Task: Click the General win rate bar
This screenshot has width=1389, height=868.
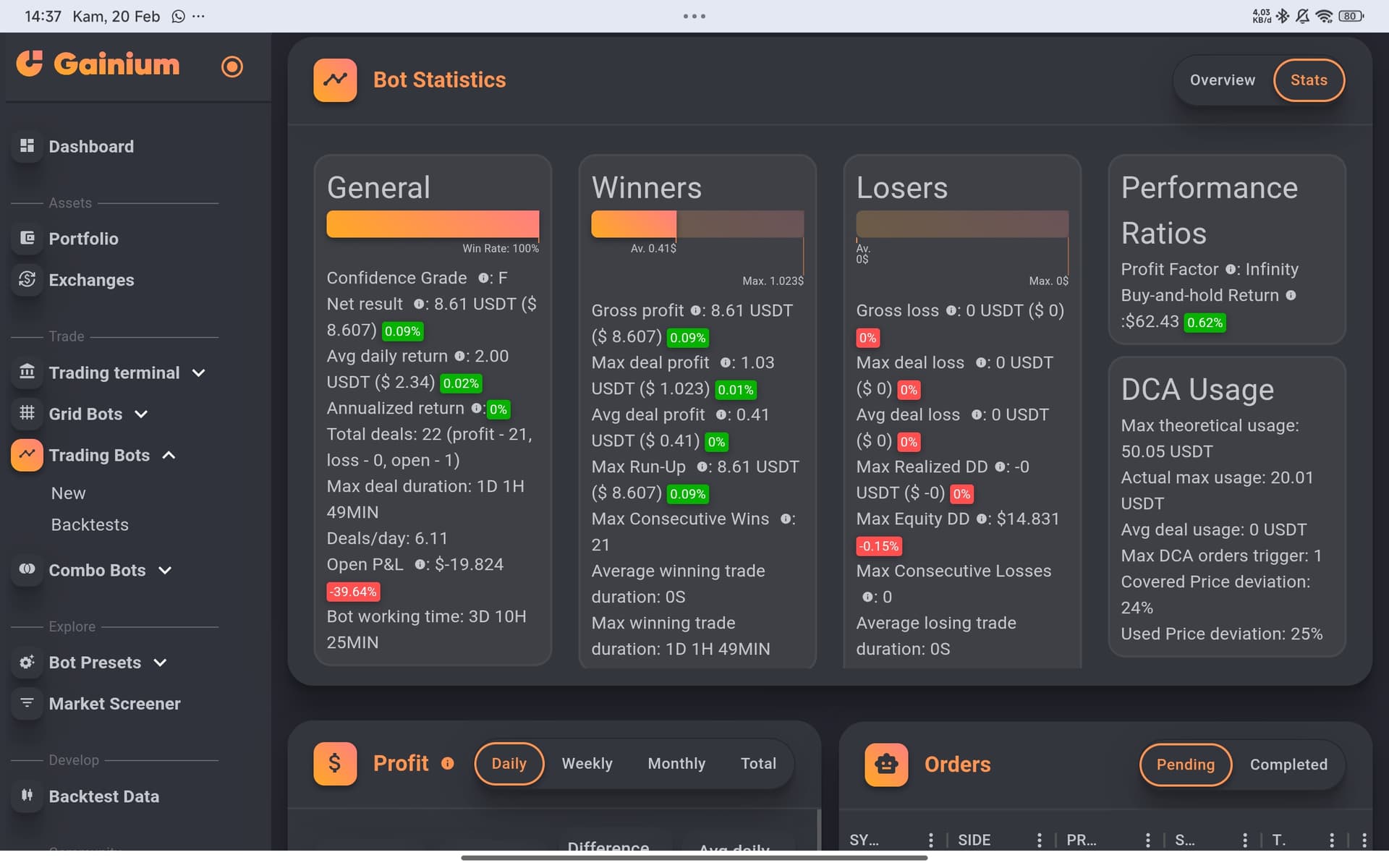Action: [433, 224]
